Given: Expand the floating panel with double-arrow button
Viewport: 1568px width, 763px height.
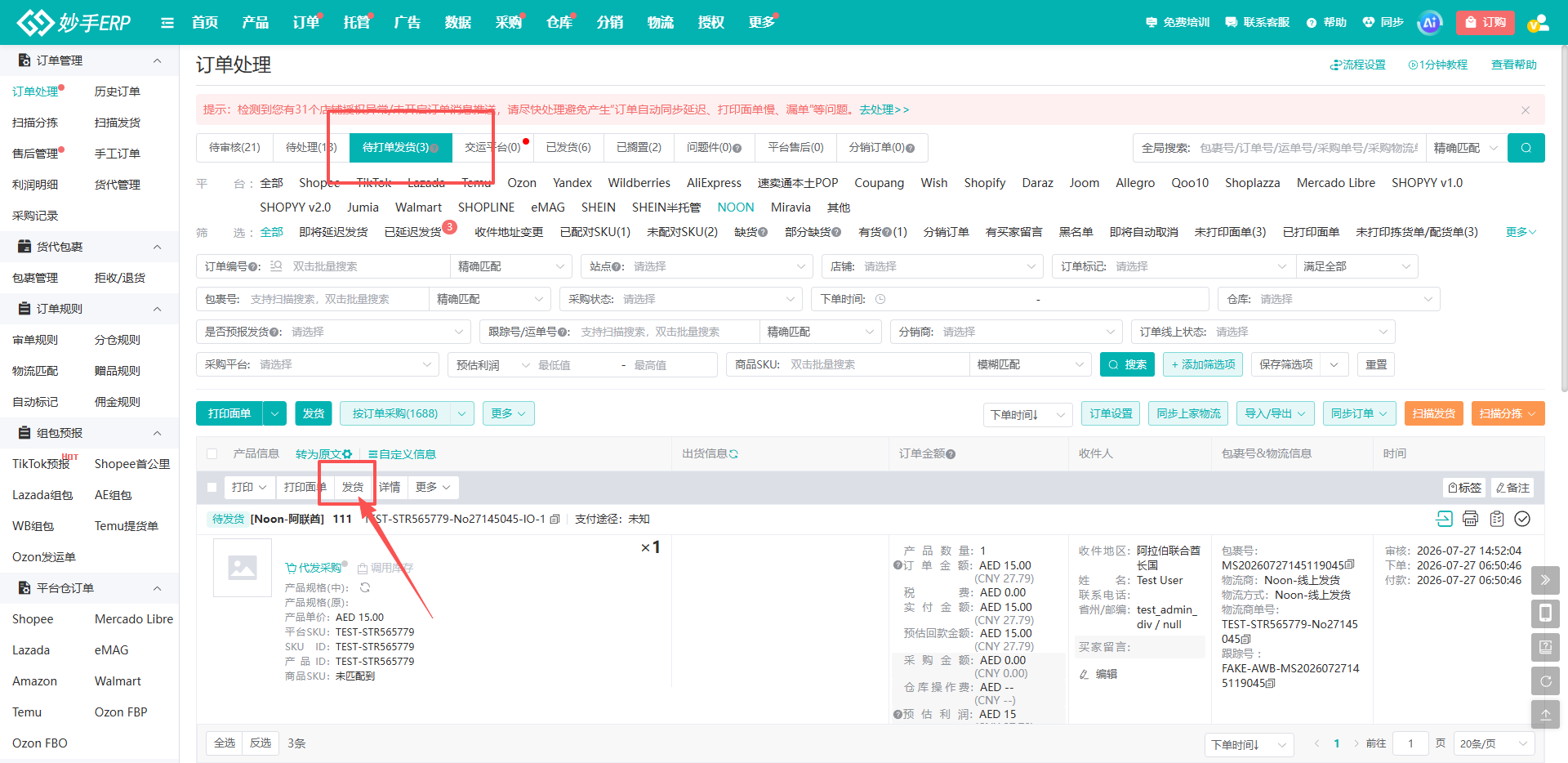Looking at the screenshot, I should coord(1545,580).
